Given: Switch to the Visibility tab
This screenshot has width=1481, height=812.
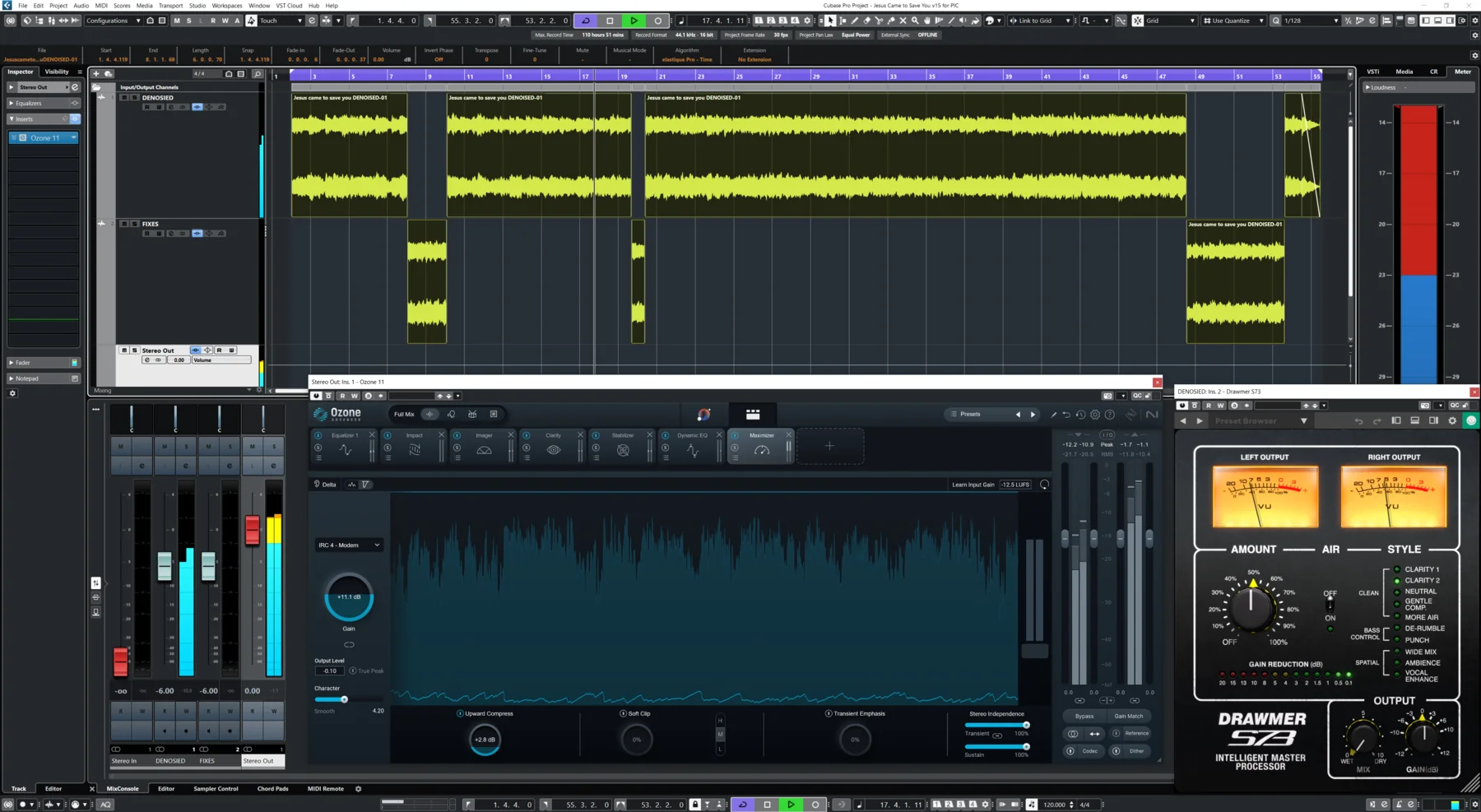Looking at the screenshot, I should tap(57, 72).
